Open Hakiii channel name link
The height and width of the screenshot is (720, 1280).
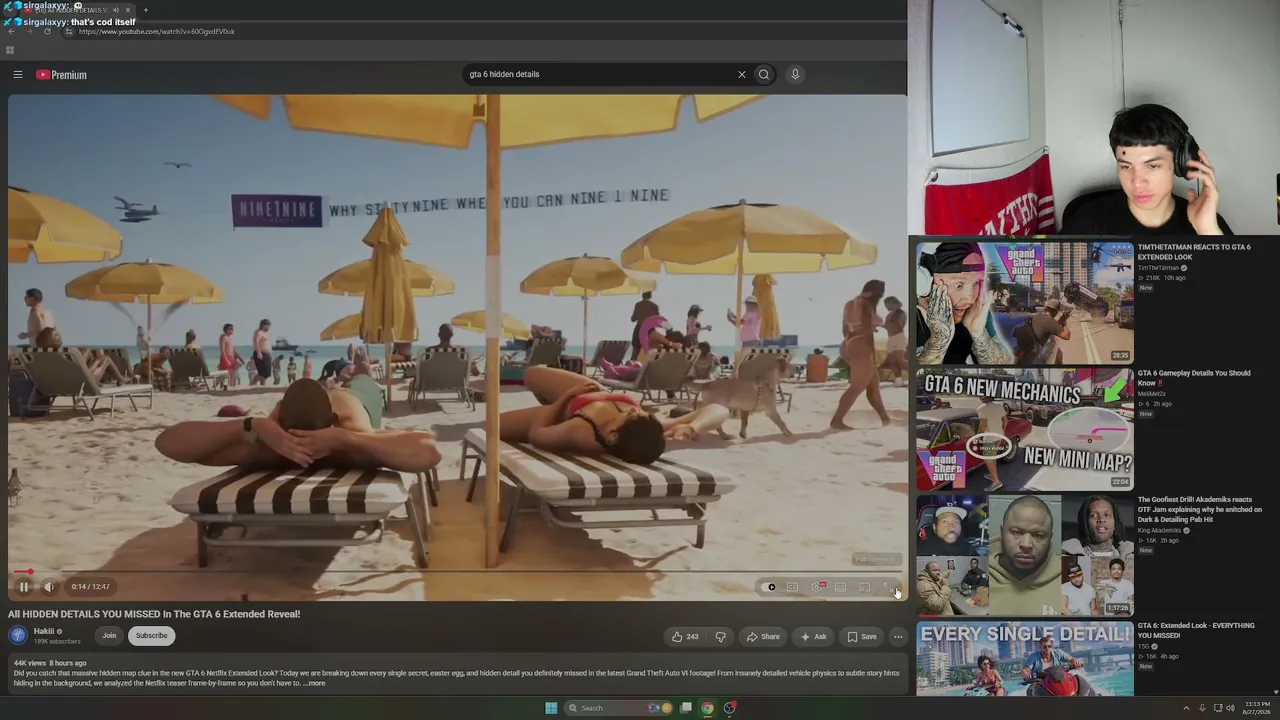click(44, 631)
